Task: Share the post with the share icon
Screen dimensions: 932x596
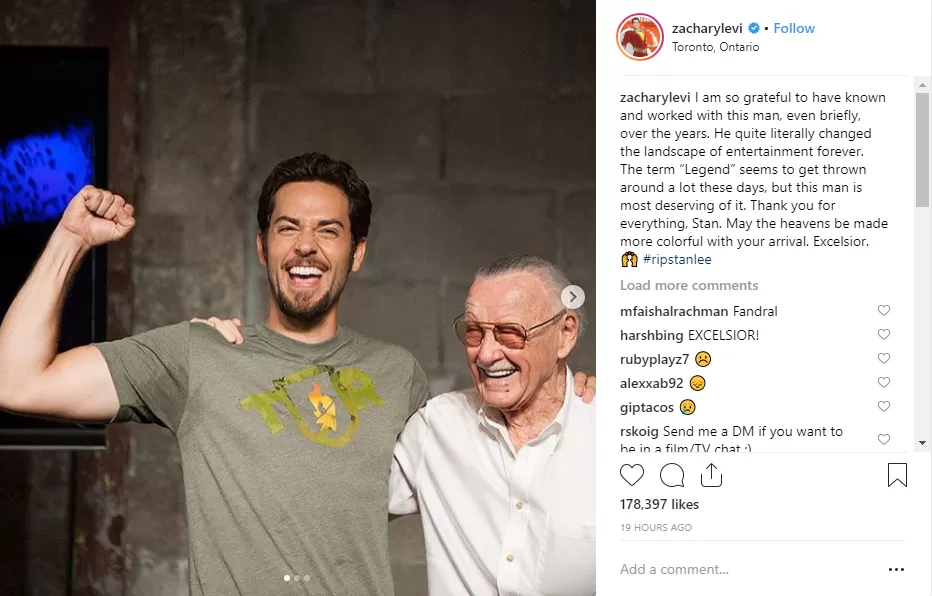Action: tap(710, 475)
